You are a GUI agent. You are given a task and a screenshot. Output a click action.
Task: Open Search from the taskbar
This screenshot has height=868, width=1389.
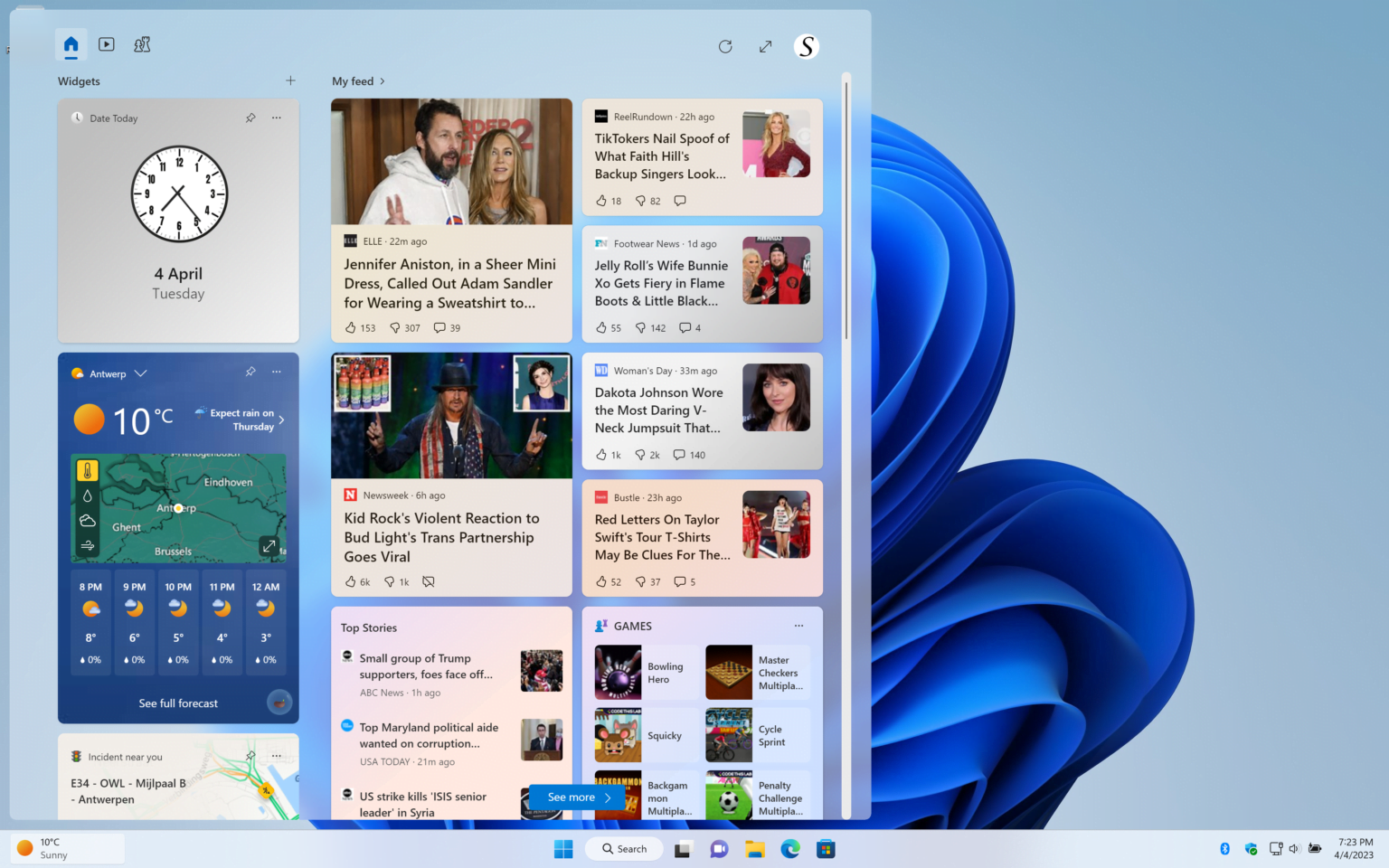click(x=623, y=848)
